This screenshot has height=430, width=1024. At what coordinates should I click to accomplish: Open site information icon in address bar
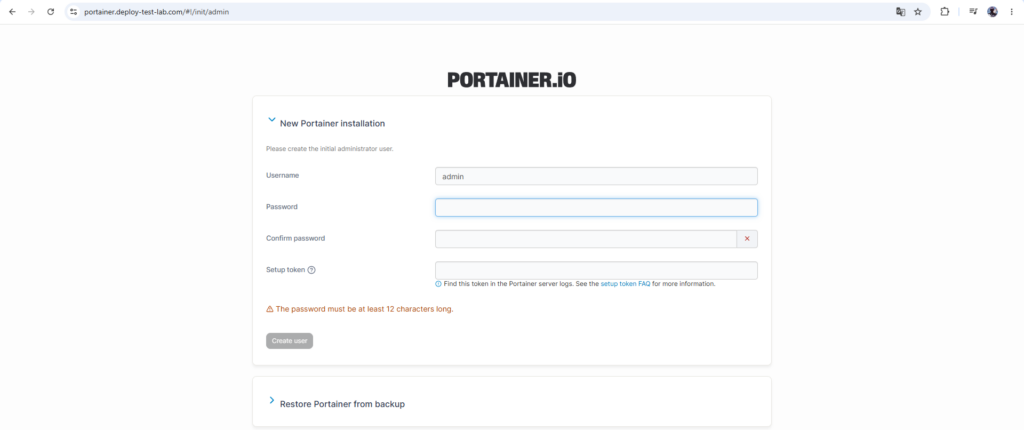tap(73, 12)
